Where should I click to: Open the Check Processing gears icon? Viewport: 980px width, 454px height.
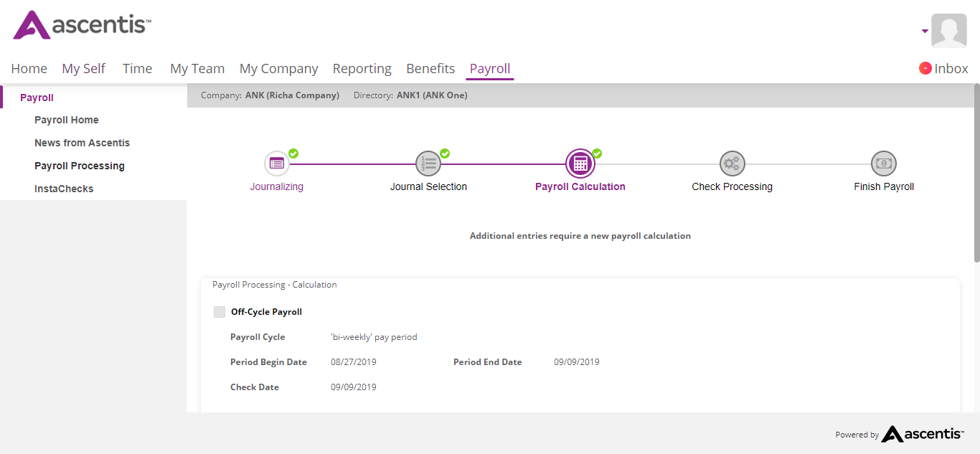[732, 163]
